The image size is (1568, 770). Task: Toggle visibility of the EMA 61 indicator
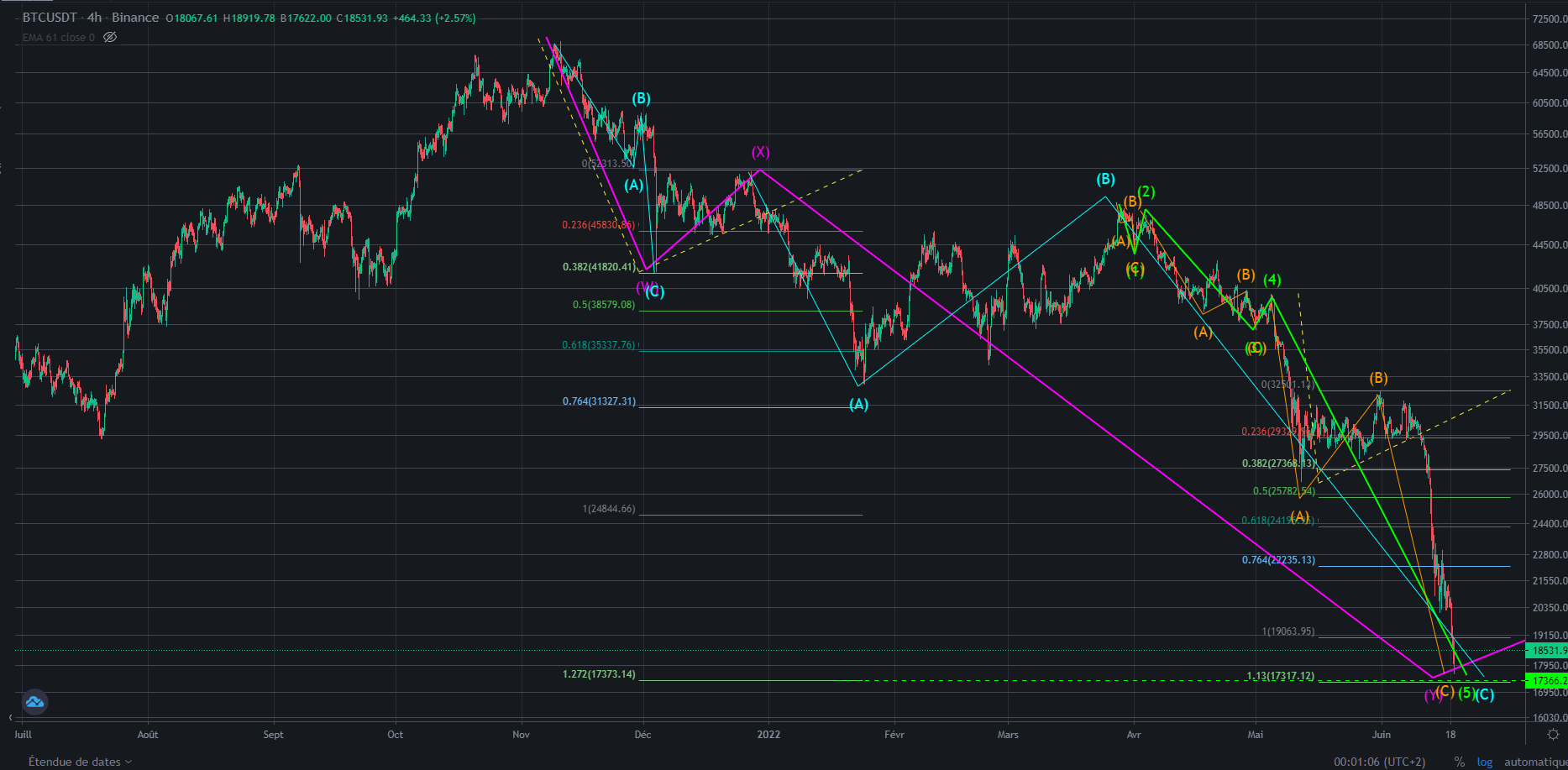coord(110,38)
